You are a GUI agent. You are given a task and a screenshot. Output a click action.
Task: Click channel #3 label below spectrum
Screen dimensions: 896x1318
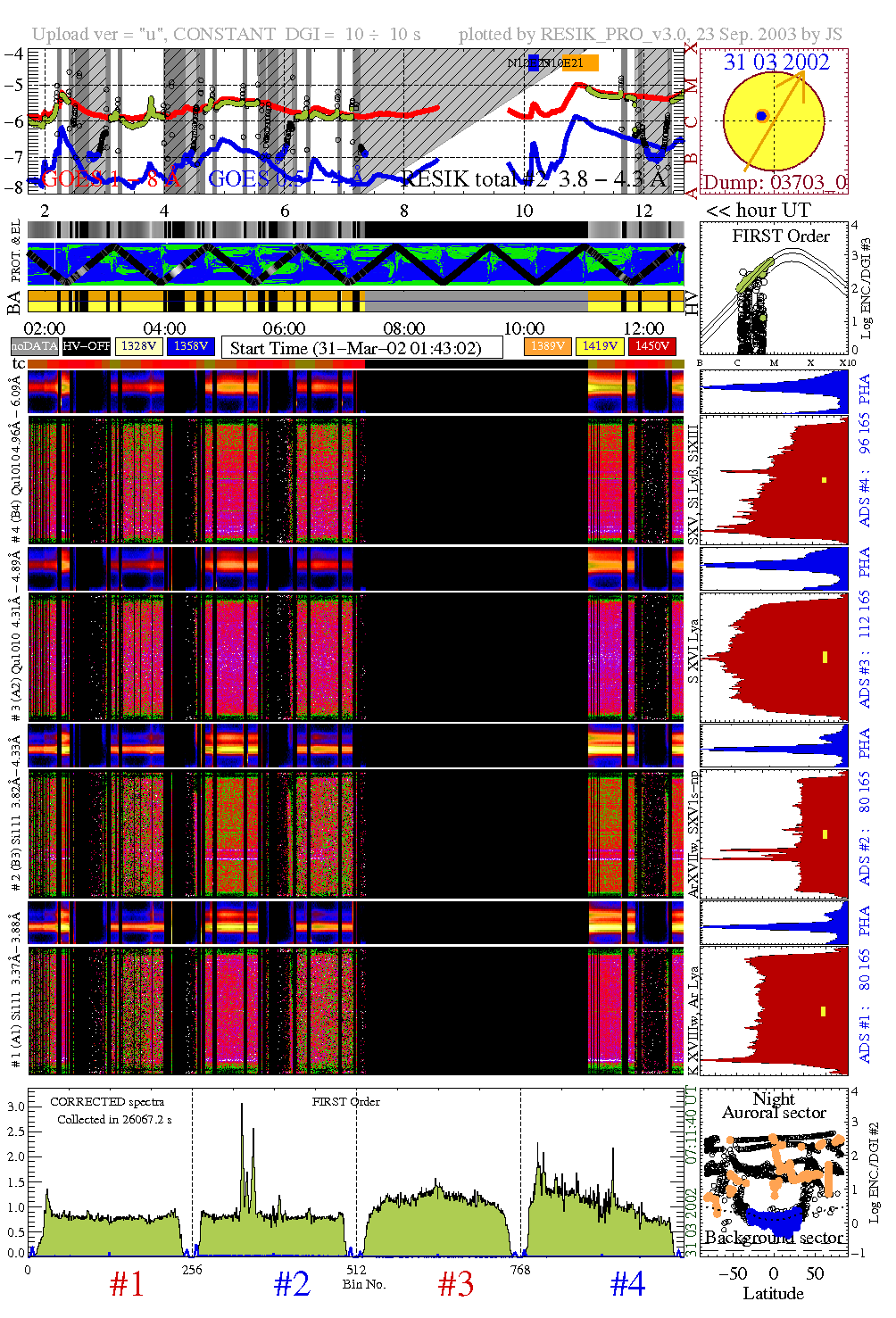coord(456,1284)
